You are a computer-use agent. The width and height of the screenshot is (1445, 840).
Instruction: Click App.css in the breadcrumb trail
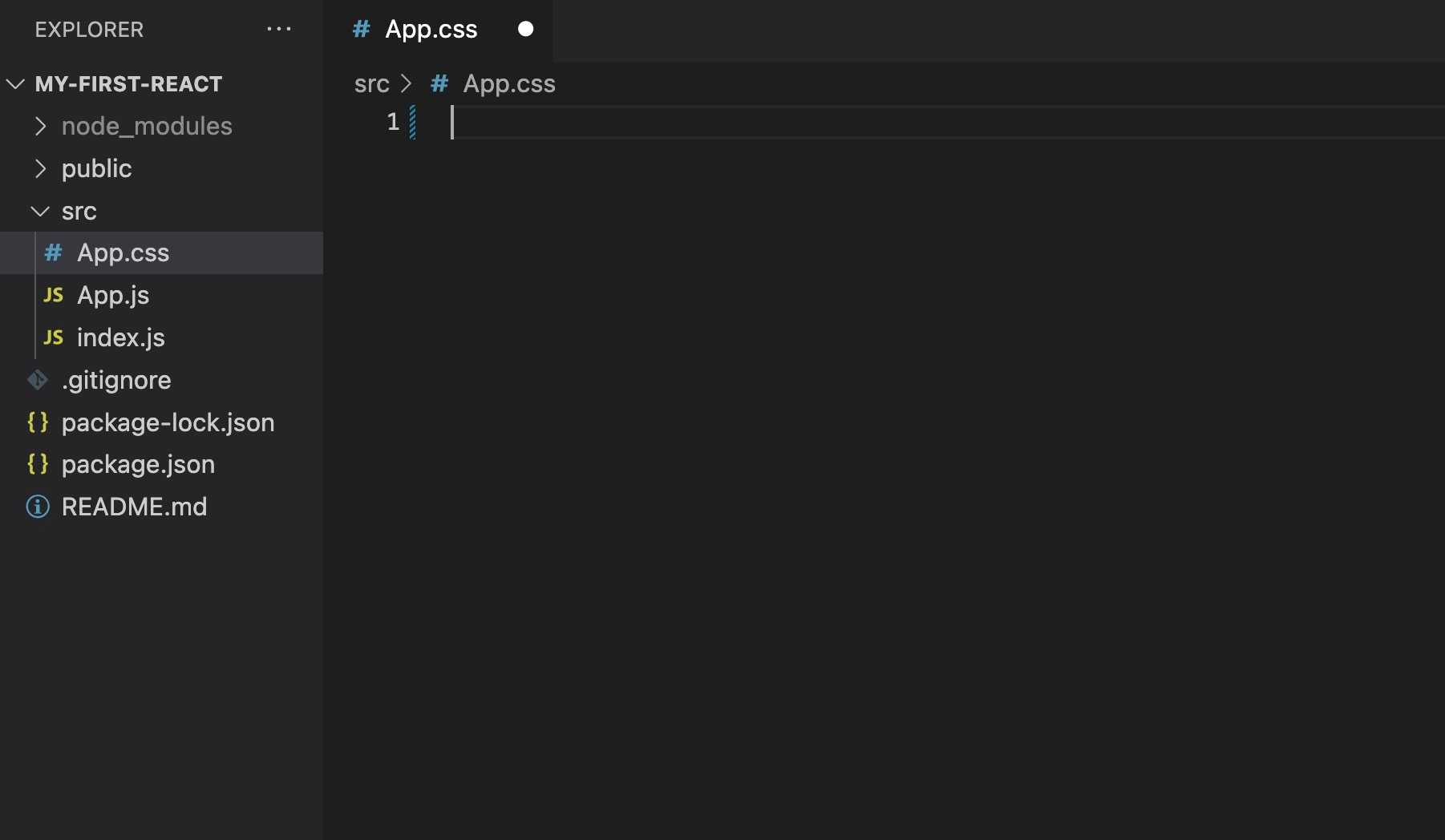pos(511,83)
